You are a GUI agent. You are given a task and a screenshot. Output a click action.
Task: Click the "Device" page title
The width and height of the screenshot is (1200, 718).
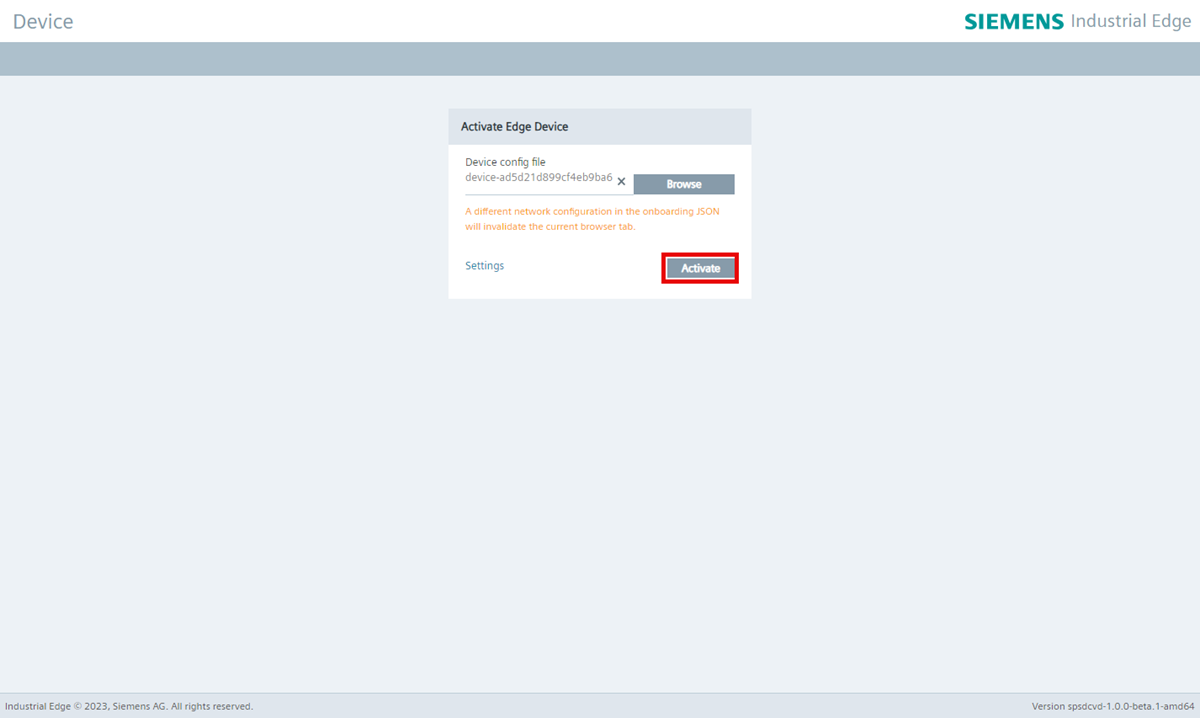(x=43, y=21)
